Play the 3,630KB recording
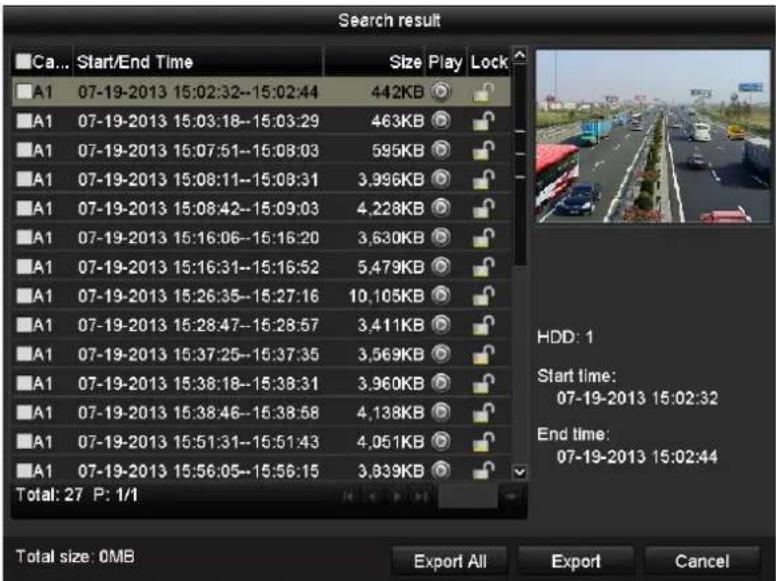Screen dimensions: 776x581 (x=440, y=238)
